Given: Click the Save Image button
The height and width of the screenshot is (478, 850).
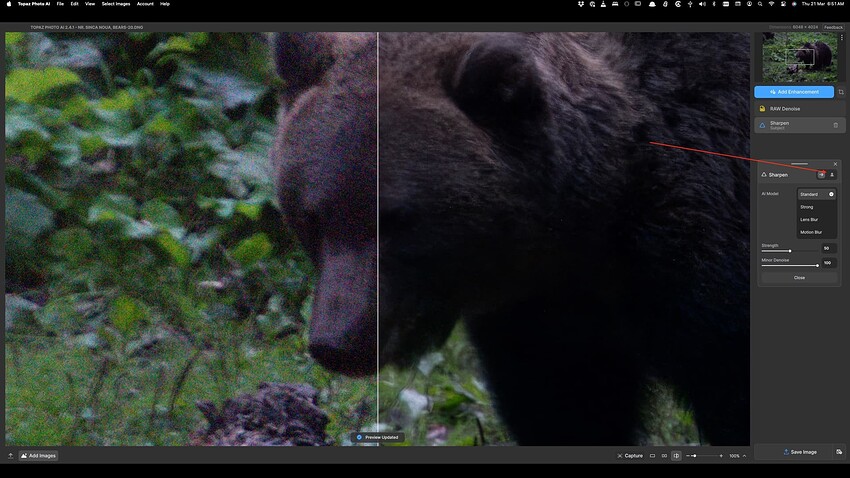Looking at the screenshot, I should point(800,452).
